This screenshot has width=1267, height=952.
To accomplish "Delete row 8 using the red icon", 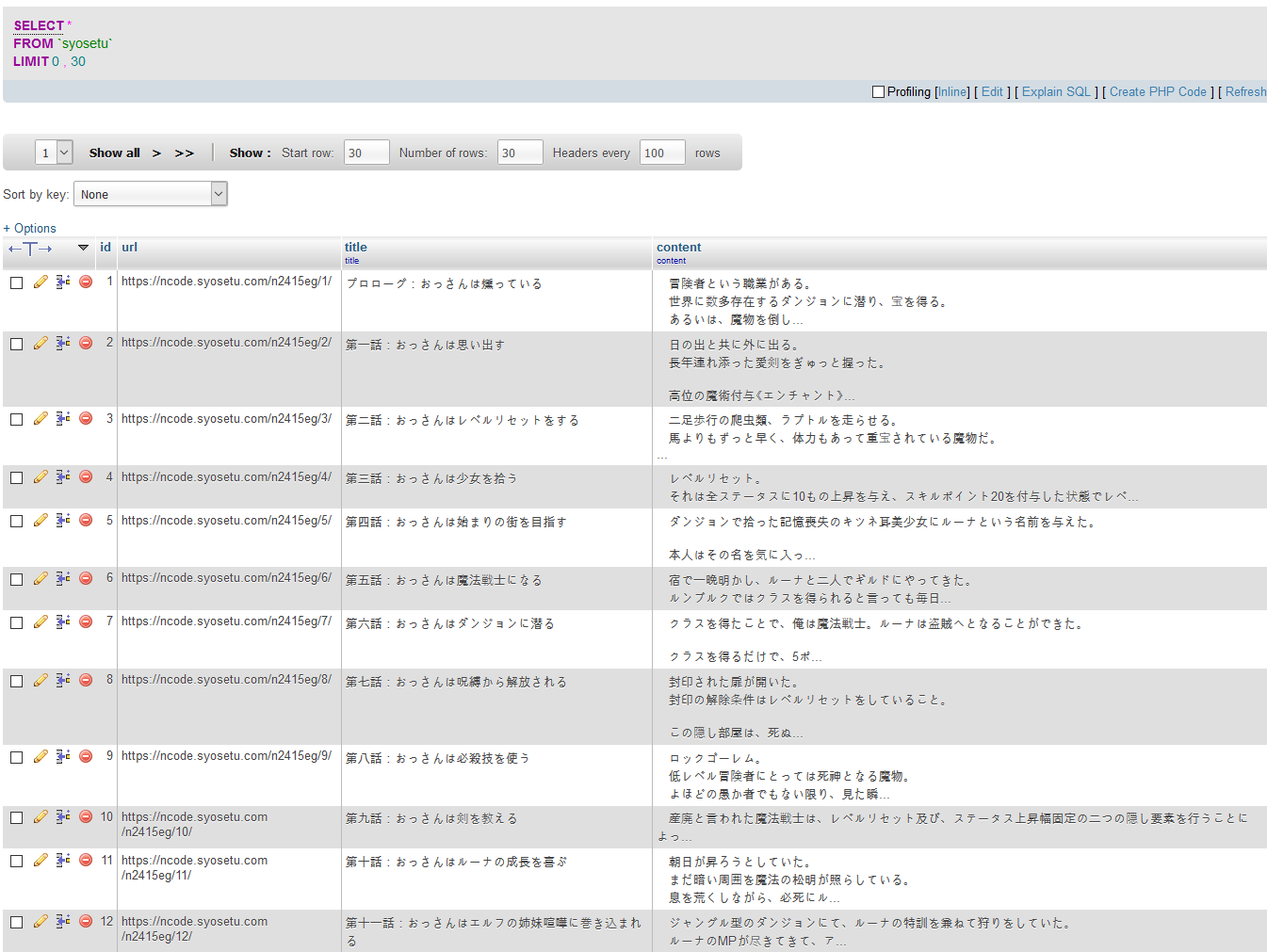I will 86,680.
